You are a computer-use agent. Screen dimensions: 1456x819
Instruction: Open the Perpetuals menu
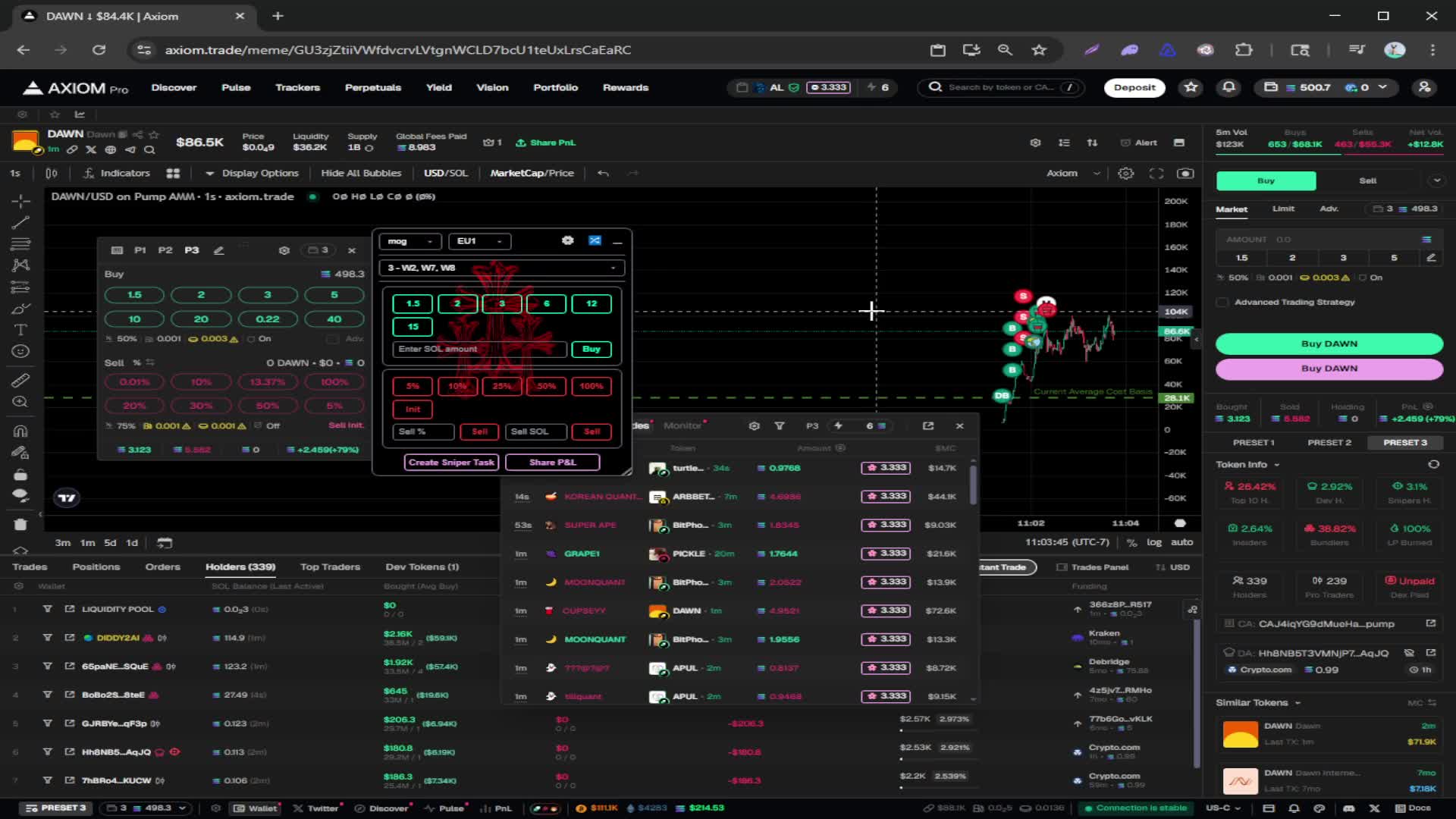[x=372, y=87]
